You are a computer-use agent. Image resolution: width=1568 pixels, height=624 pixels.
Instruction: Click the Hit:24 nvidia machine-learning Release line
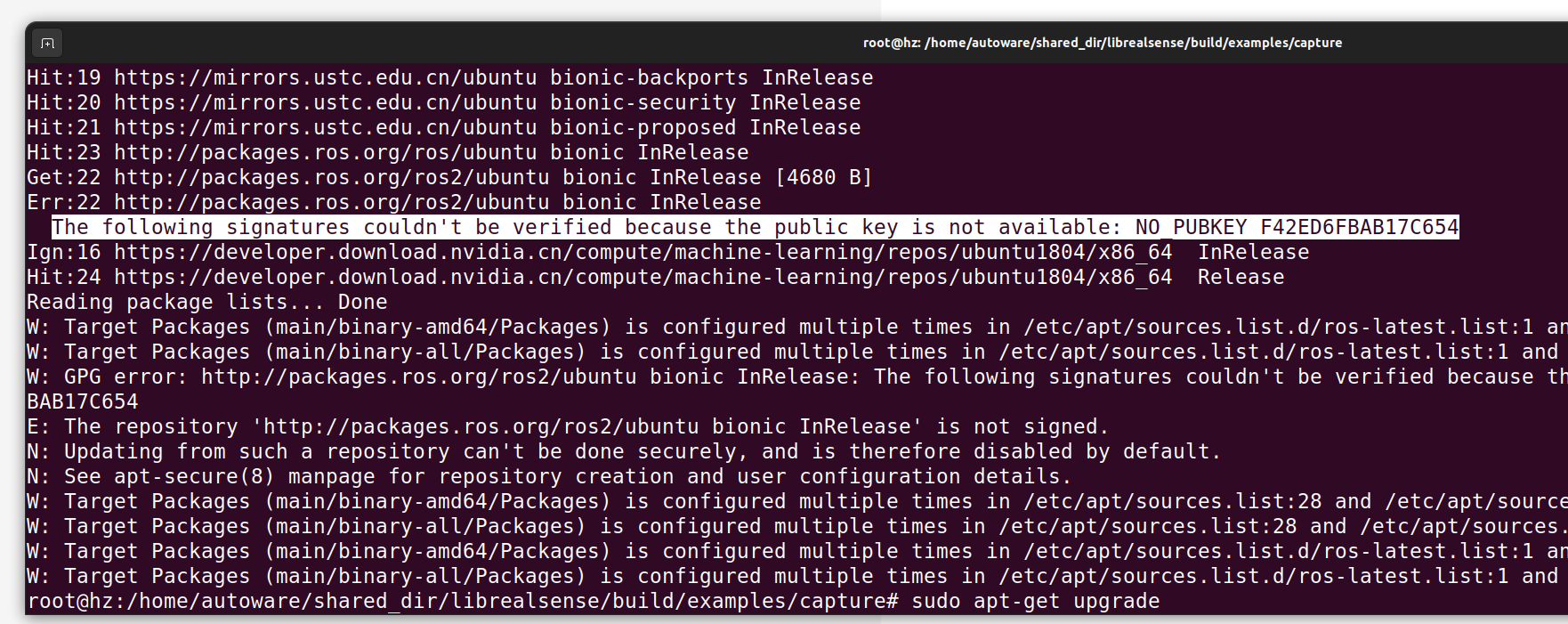click(x=655, y=277)
